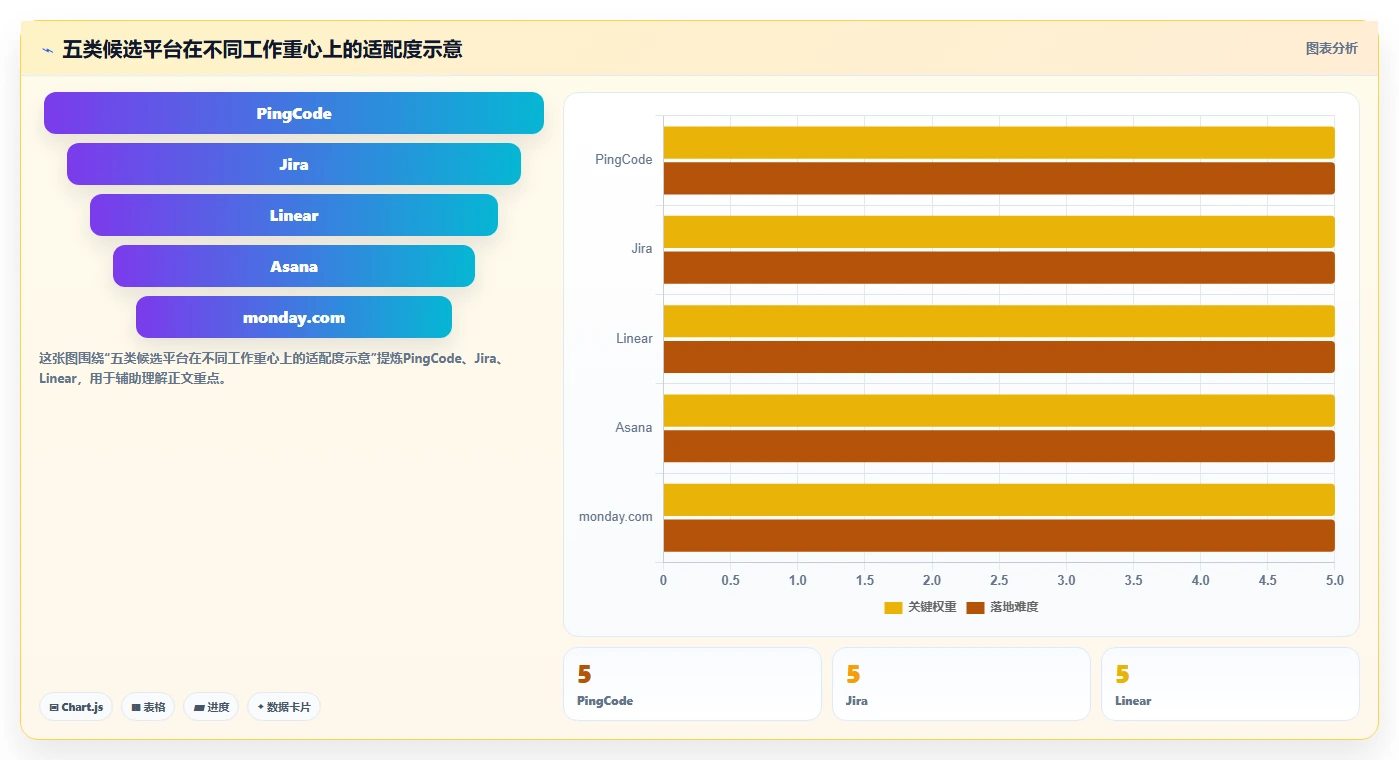
Task: Click Jira's yellow 关键权重 bar
Action: click(x=999, y=231)
